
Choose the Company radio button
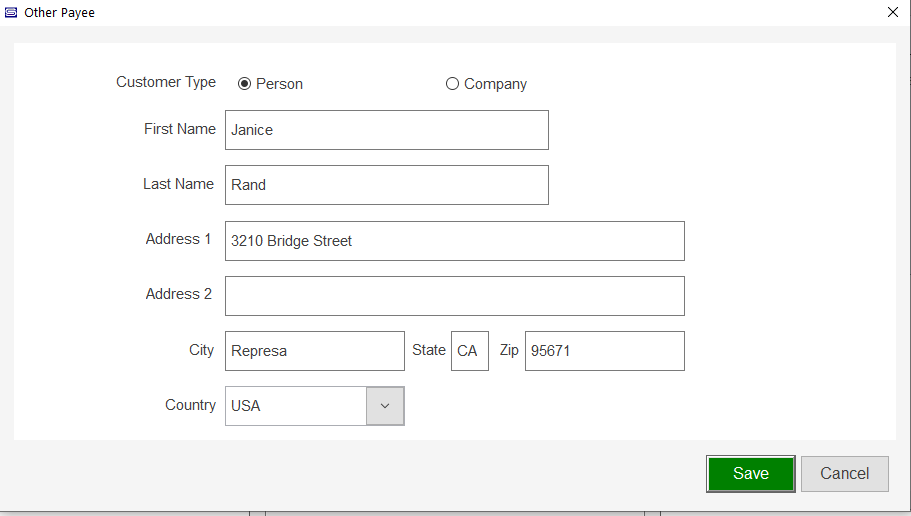[452, 84]
